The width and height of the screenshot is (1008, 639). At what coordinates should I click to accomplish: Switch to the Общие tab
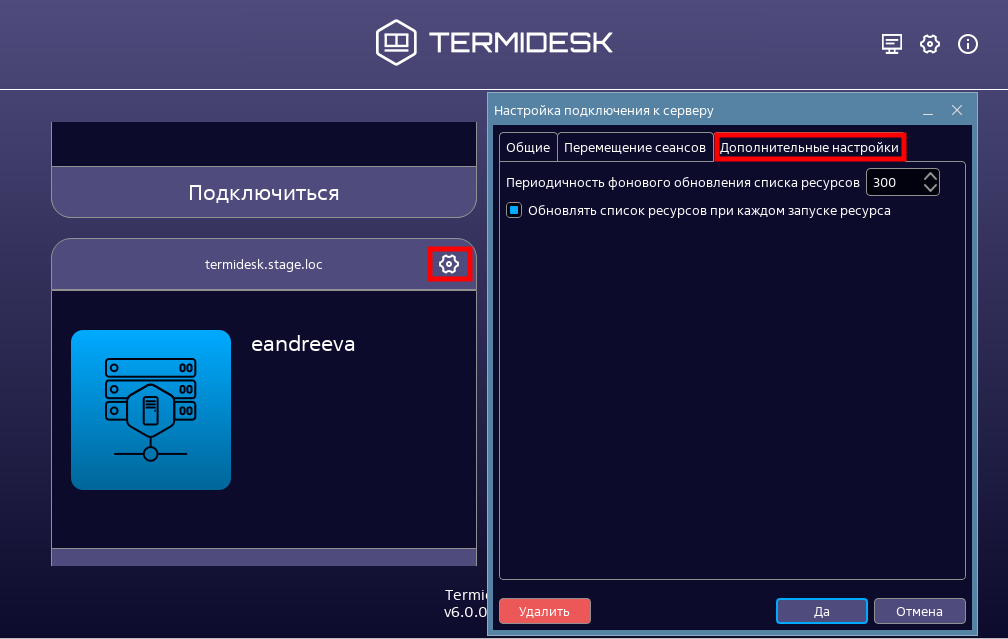(528, 147)
